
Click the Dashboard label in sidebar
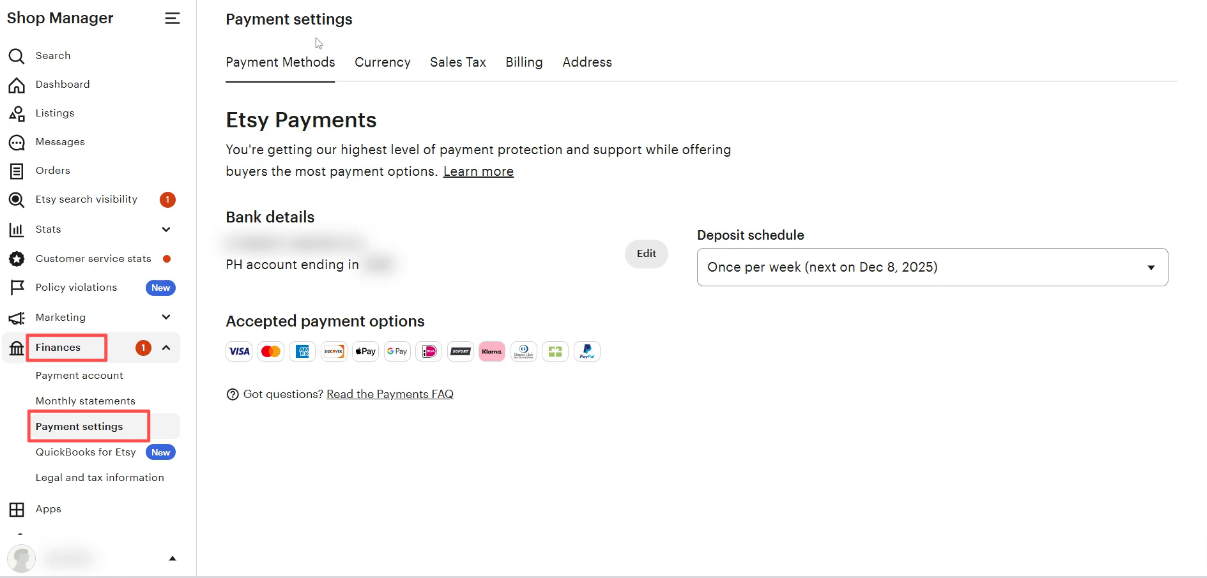coord(62,85)
